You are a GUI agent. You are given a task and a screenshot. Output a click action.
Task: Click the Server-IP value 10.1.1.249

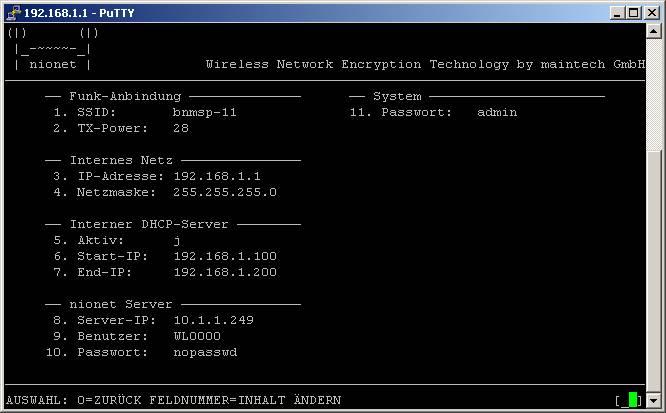[x=213, y=320]
